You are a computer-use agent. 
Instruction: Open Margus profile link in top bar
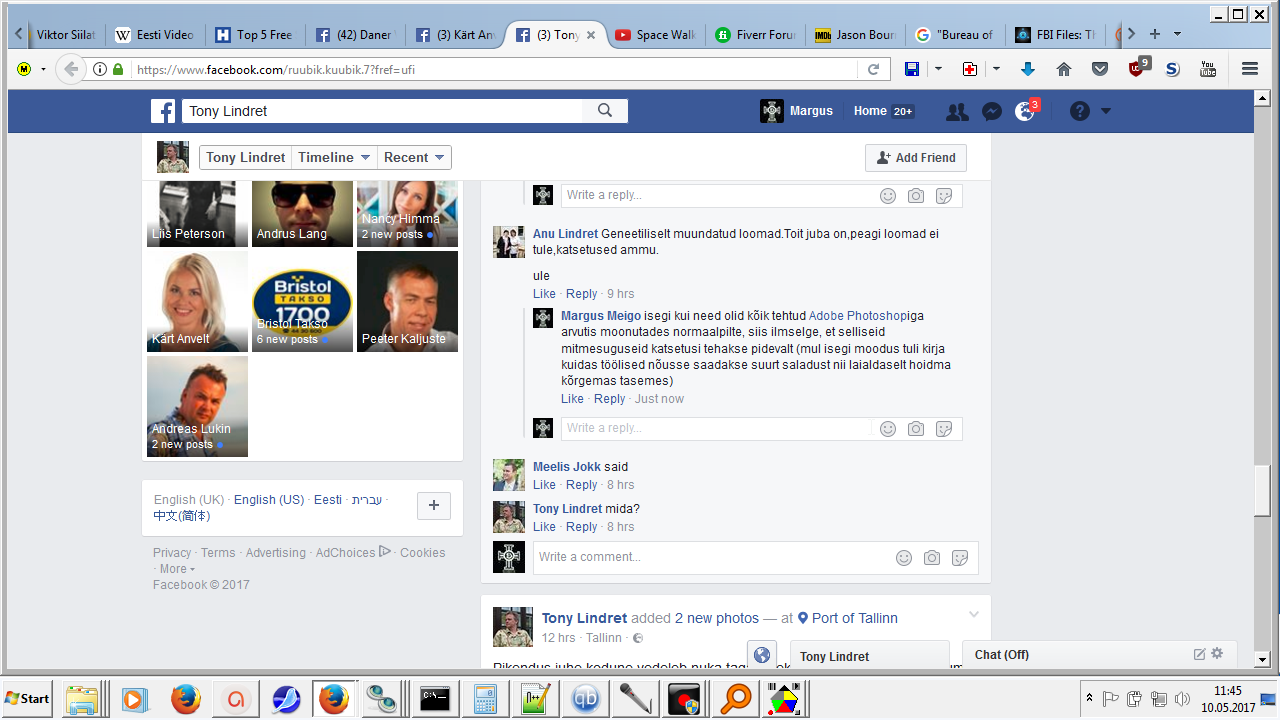pyautogui.click(x=797, y=111)
